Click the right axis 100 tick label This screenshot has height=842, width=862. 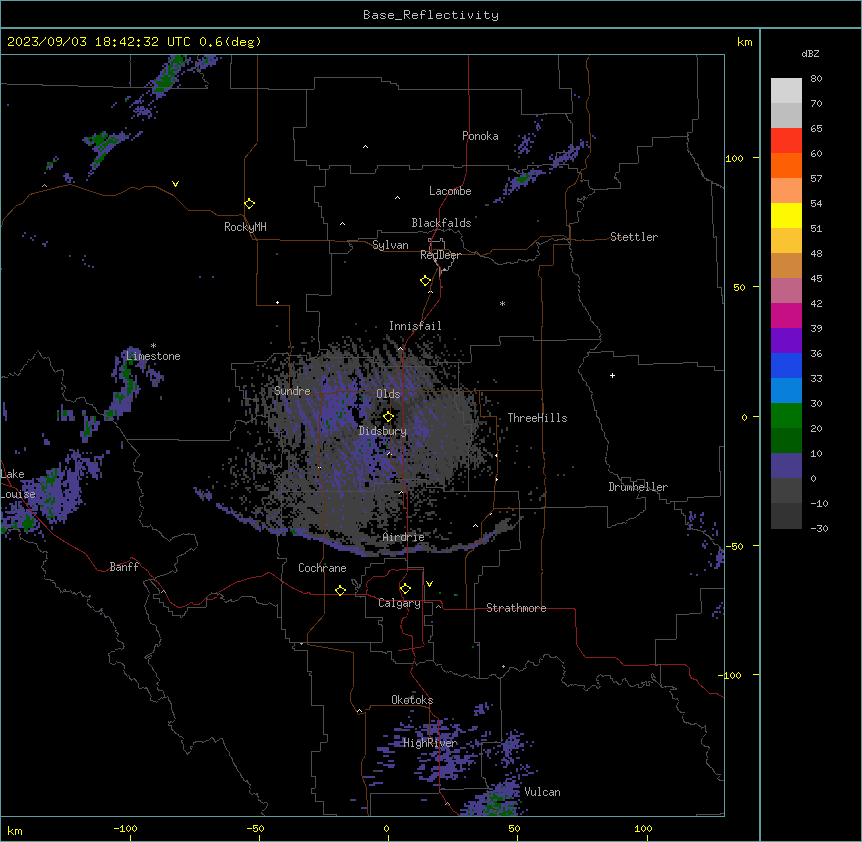click(x=734, y=158)
